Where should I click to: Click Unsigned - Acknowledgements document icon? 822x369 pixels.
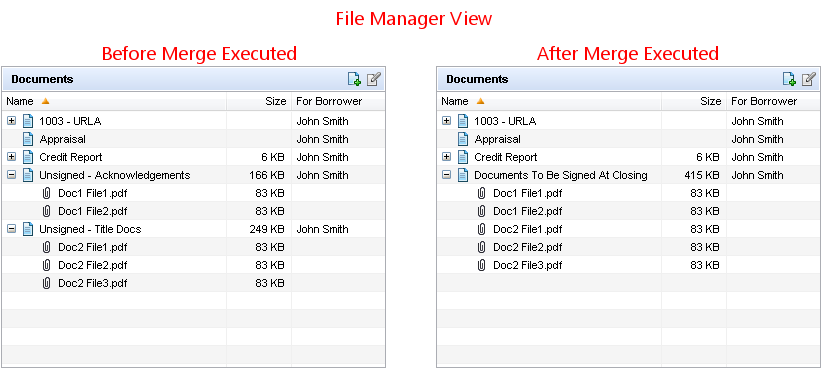pyautogui.click(x=28, y=175)
